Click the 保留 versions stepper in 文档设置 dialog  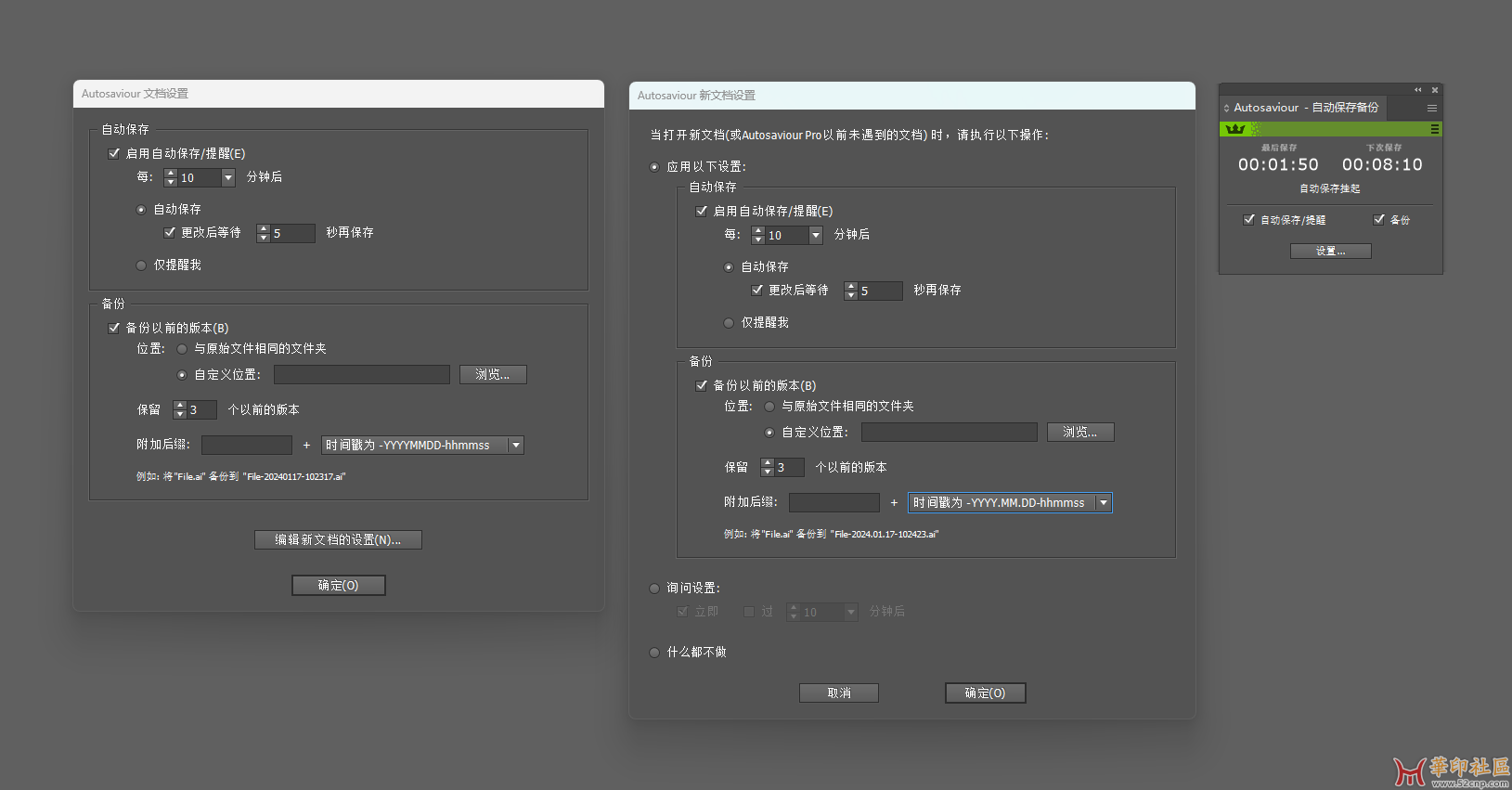coord(180,409)
